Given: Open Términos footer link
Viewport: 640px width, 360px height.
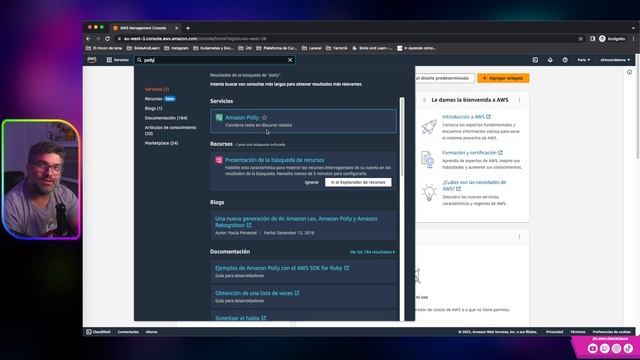Looking at the screenshot, I should (578, 332).
